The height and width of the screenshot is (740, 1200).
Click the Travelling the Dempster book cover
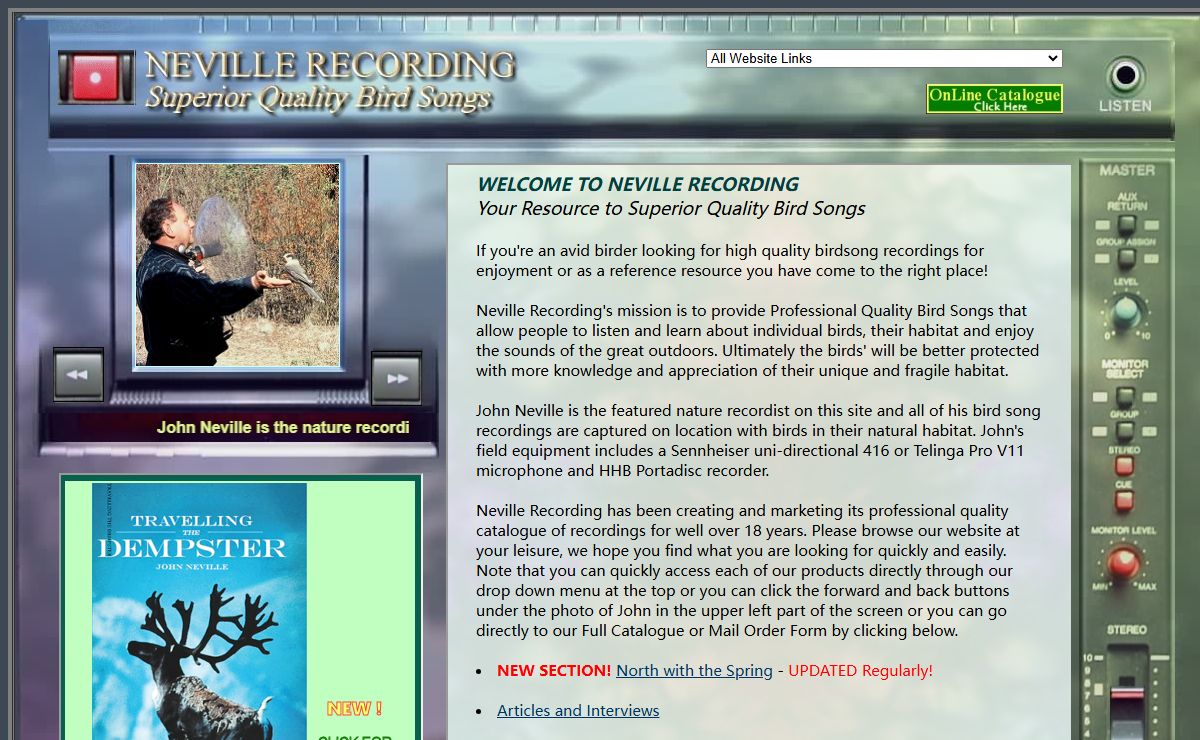200,611
